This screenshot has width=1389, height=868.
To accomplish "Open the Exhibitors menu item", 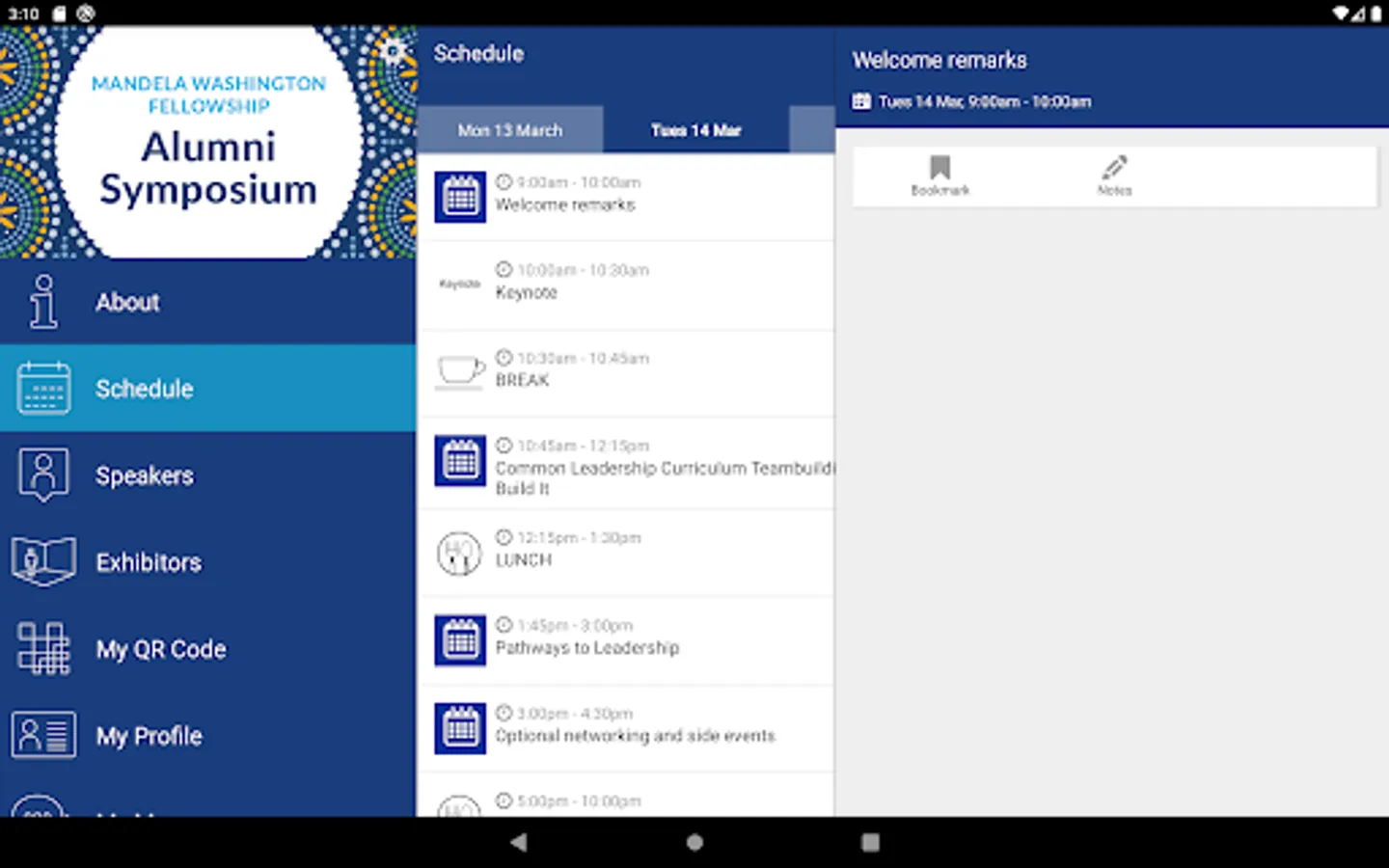I will [x=208, y=561].
